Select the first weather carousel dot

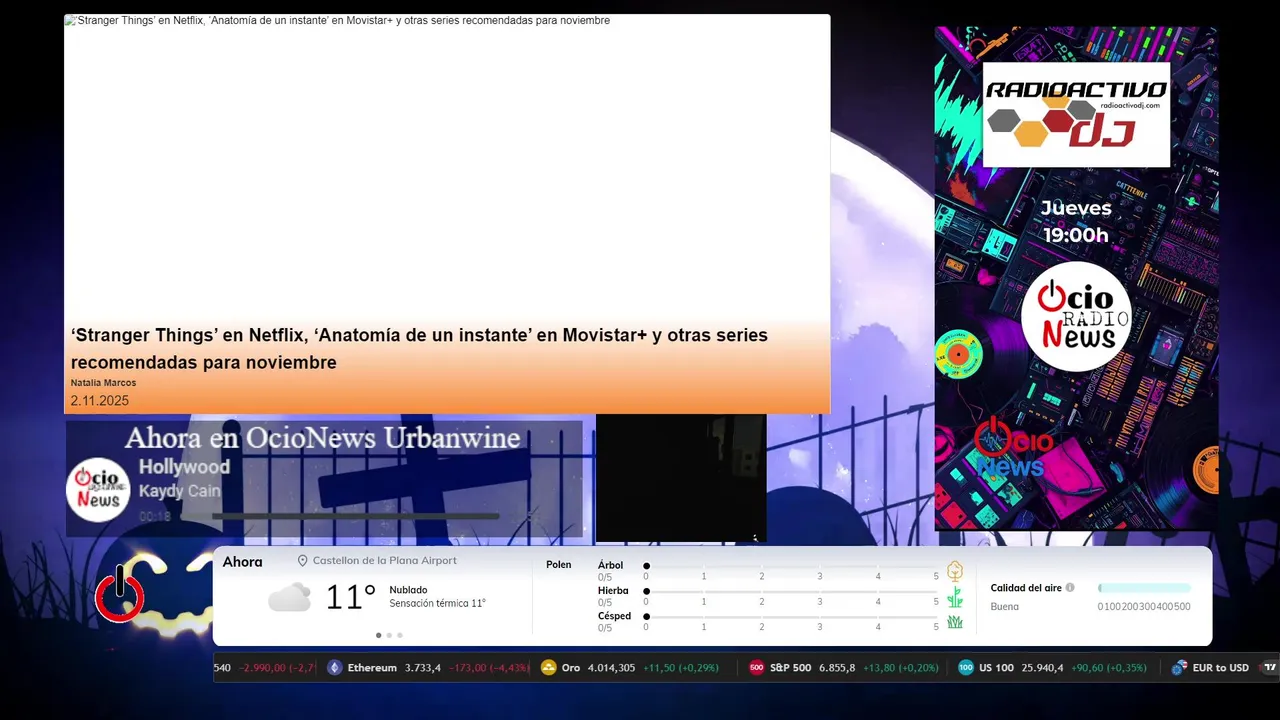378,635
